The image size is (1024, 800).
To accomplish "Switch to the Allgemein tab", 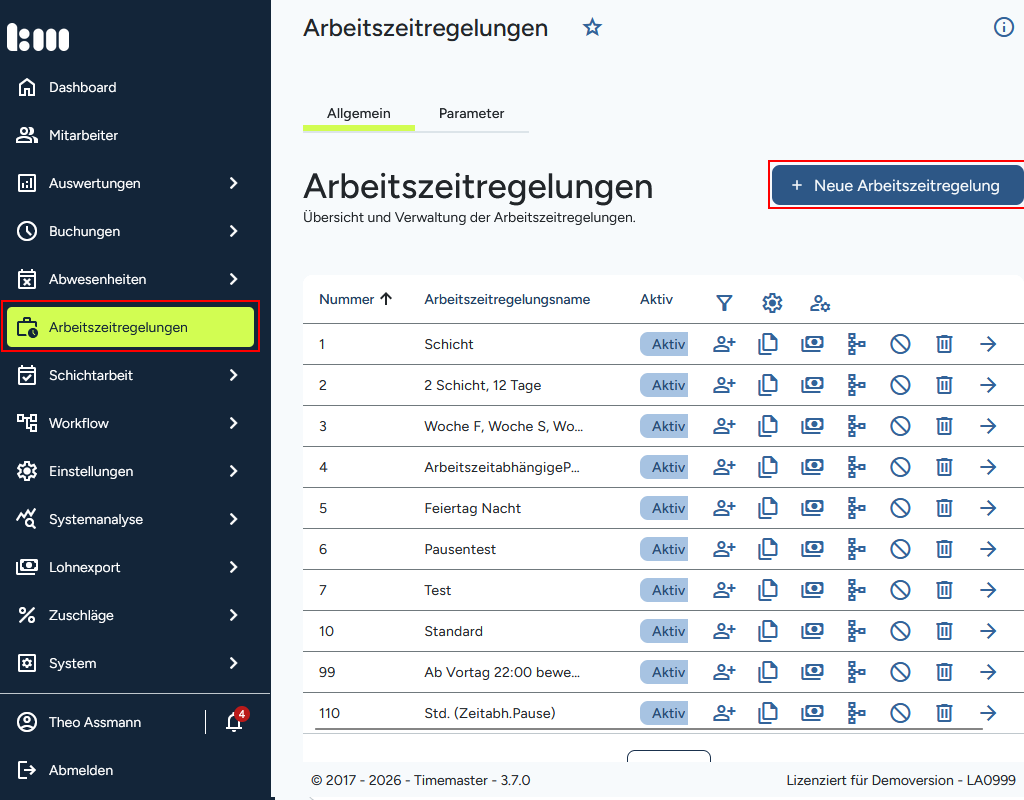I will pos(359,114).
